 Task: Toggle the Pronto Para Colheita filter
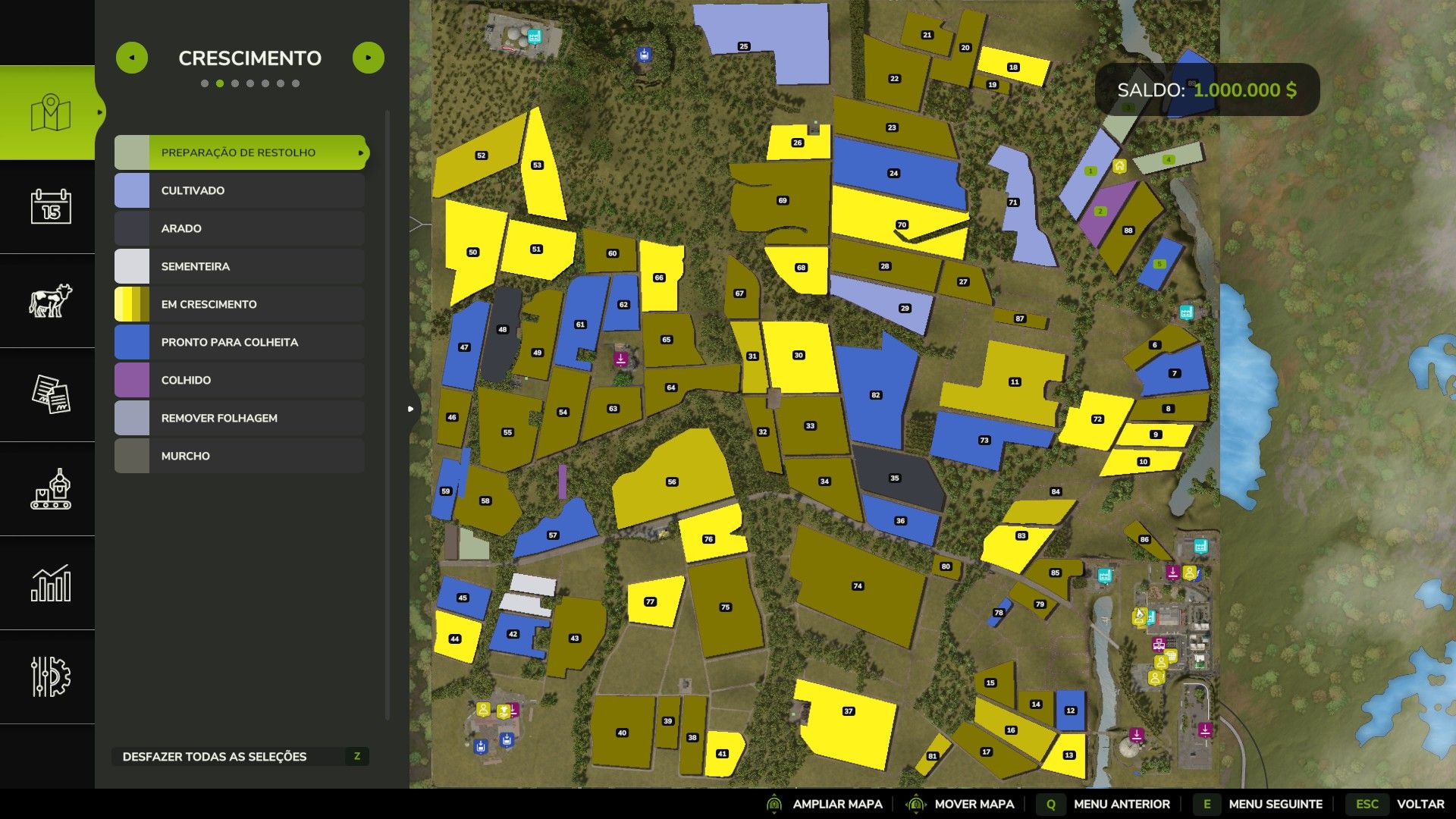tap(240, 342)
